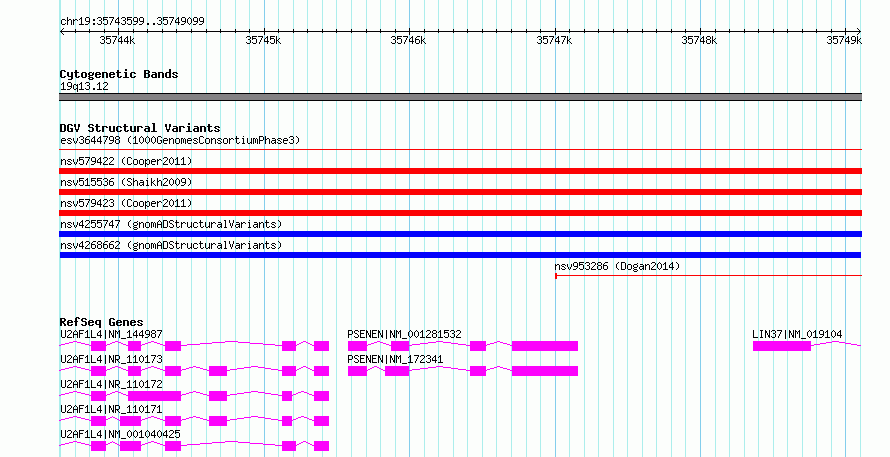Open nsv4268662 (gnomADStructuralVariants) variant label
The width and height of the screenshot is (890, 457).
[x=171, y=245]
